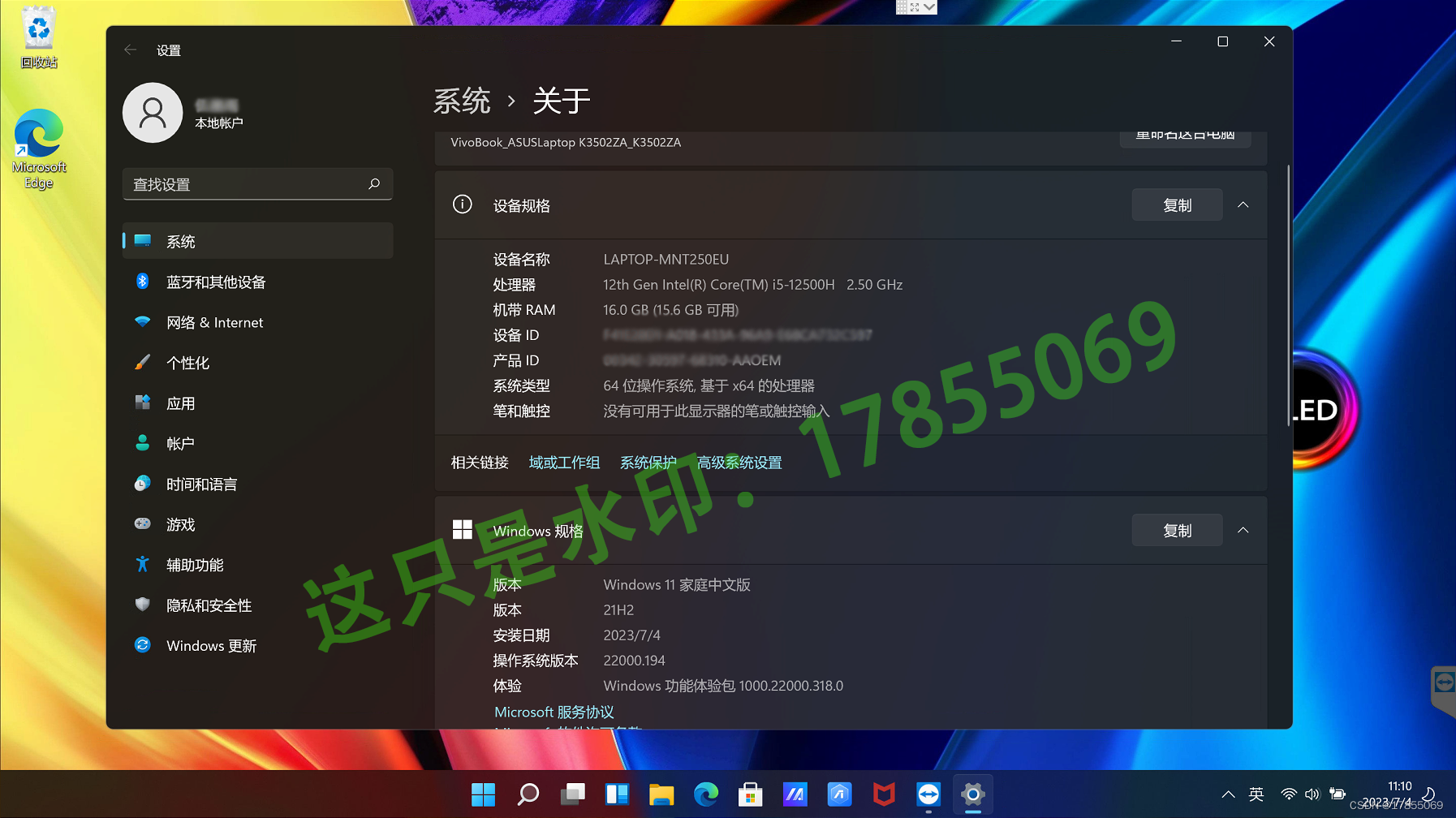The width and height of the screenshot is (1456, 818).
Task: Click the Wi-Fi icon beside 网络 & Internet
Action: pyautogui.click(x=142, y=322)
